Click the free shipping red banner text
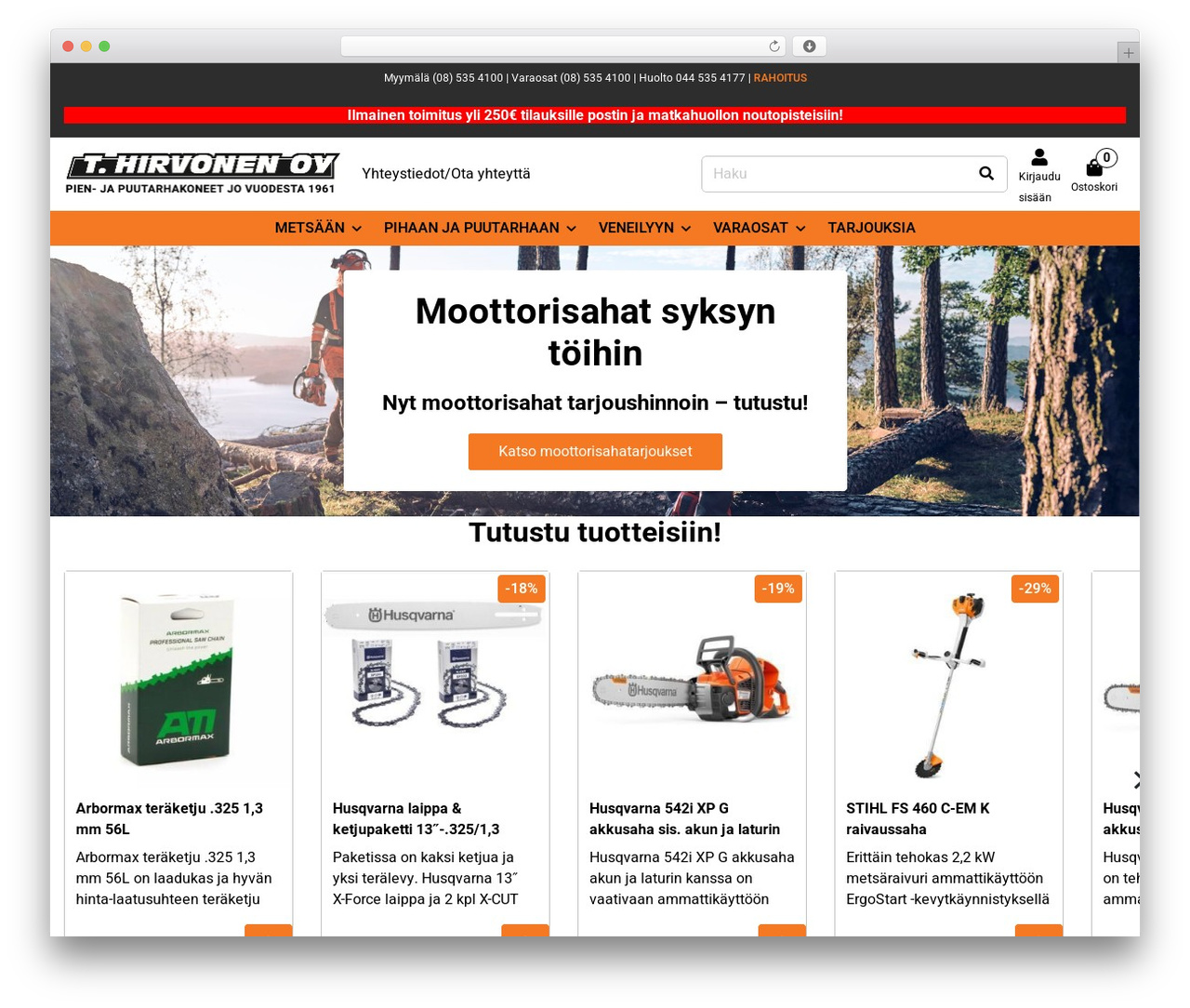The width and height of the screenshot is (1190, 1008). click(595, 115)
